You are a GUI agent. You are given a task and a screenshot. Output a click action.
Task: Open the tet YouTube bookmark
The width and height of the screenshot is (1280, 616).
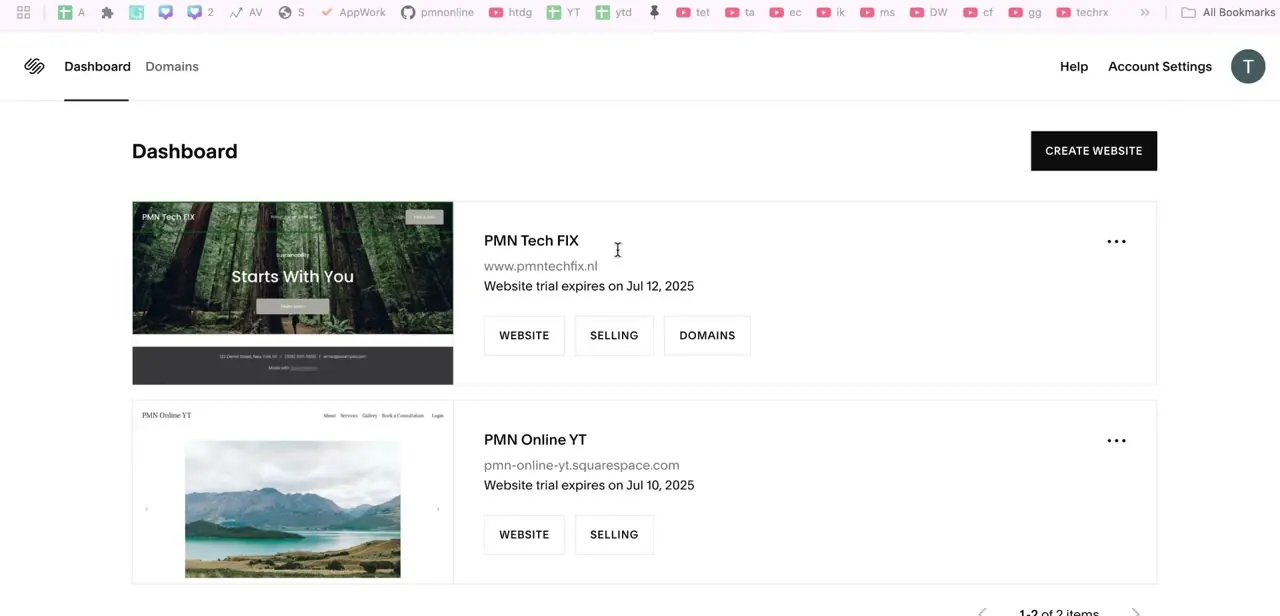693,12
